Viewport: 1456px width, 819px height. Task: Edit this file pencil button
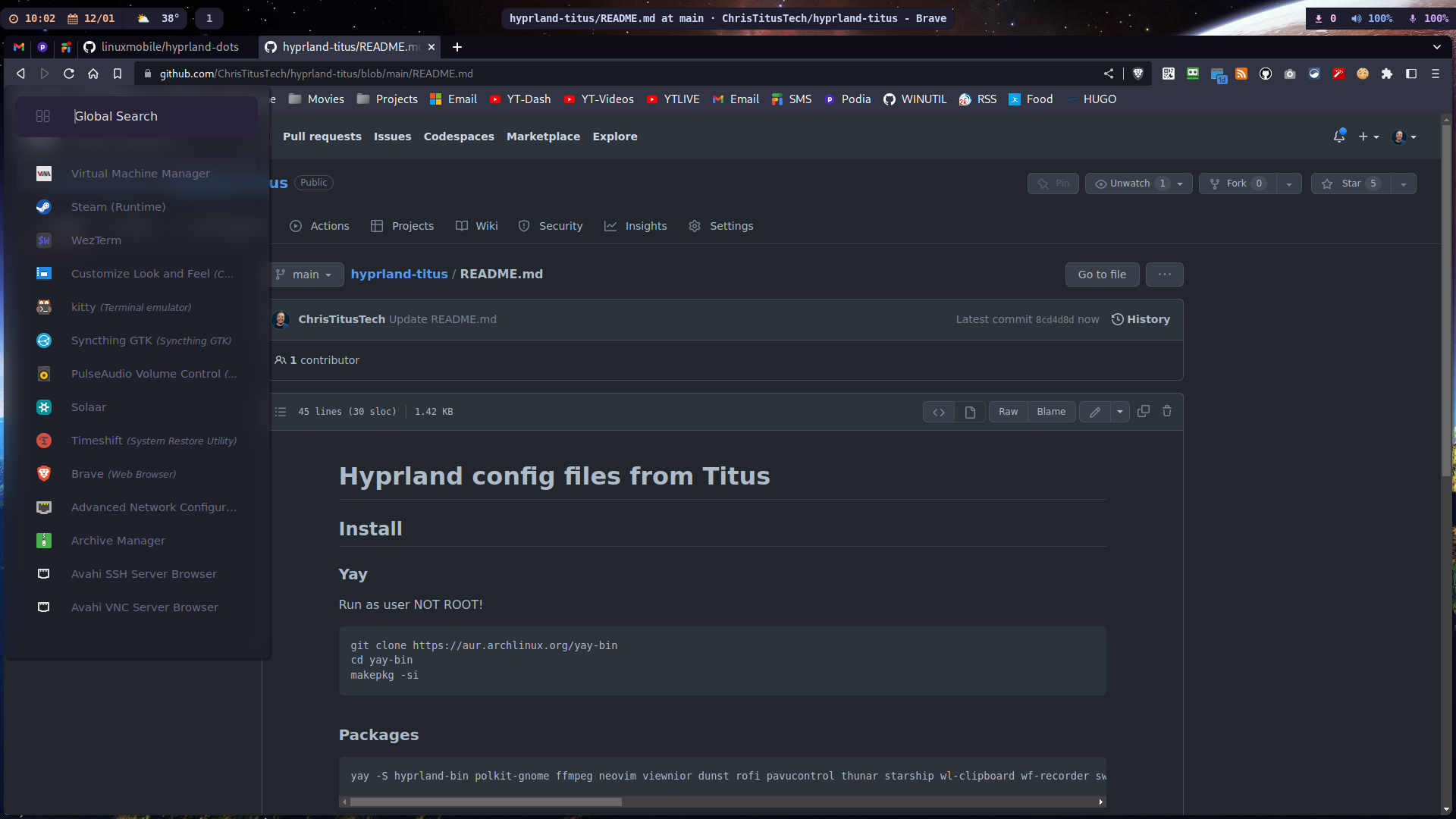(x=1095, y=412)
